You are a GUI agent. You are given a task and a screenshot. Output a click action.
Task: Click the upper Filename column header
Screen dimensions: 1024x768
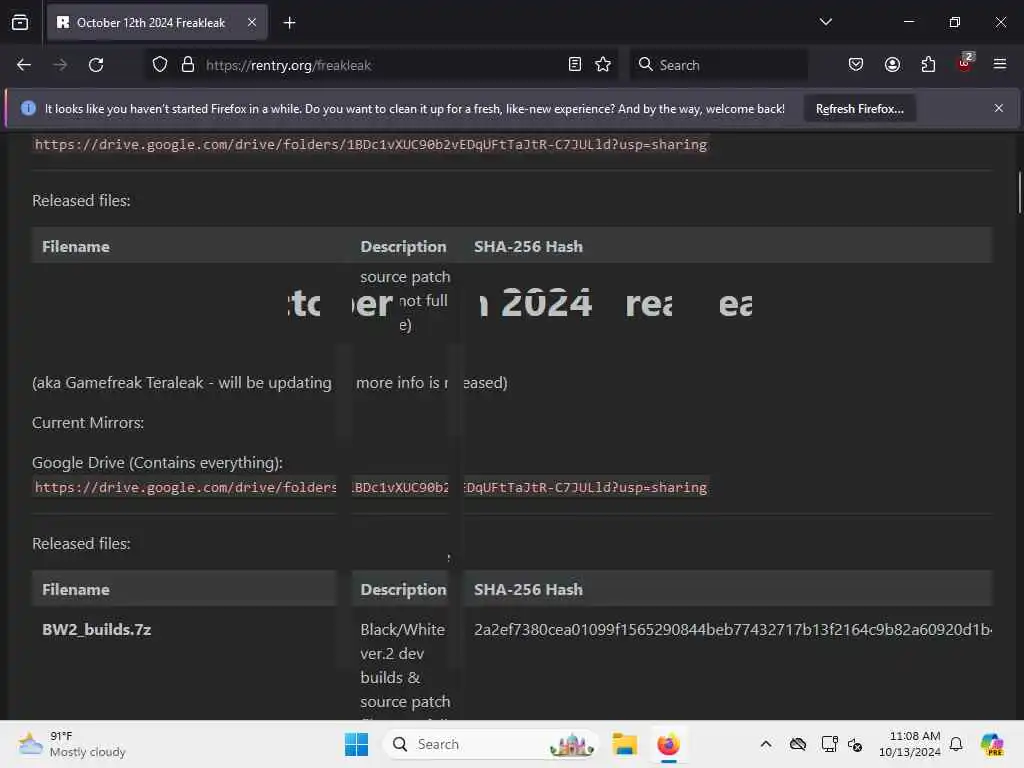coord(76,246)
